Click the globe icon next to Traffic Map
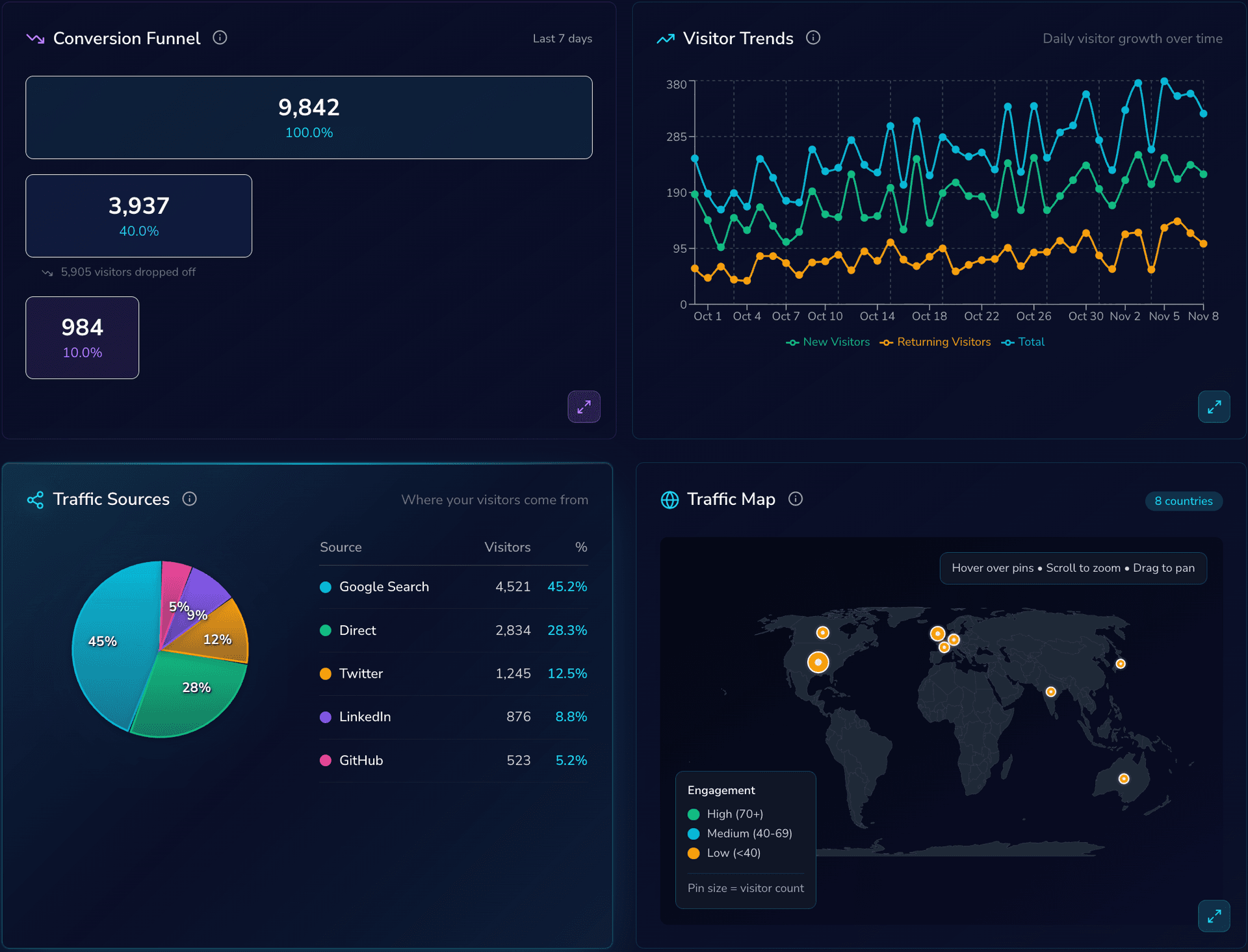 pos(670,499)
